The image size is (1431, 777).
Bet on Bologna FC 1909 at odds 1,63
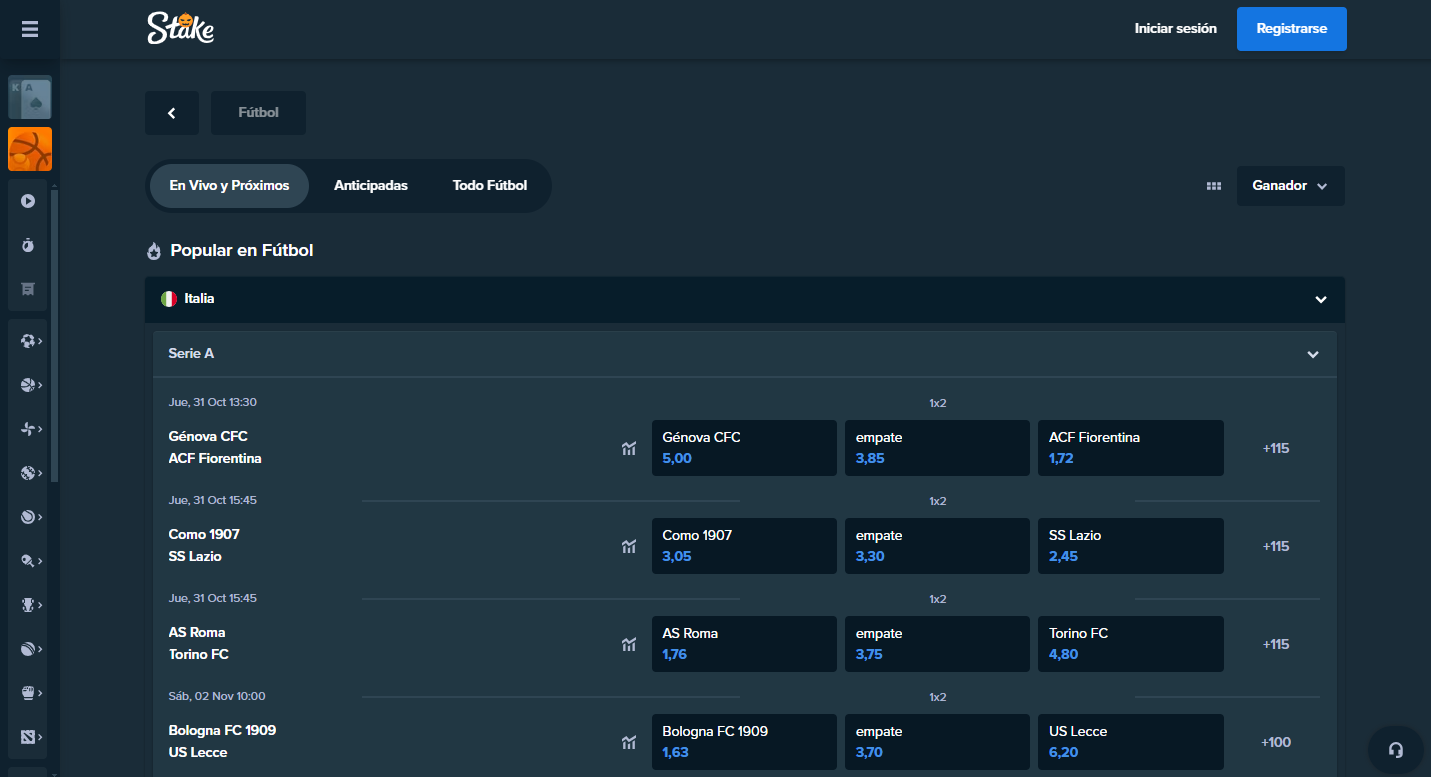(x=744, y=742)
